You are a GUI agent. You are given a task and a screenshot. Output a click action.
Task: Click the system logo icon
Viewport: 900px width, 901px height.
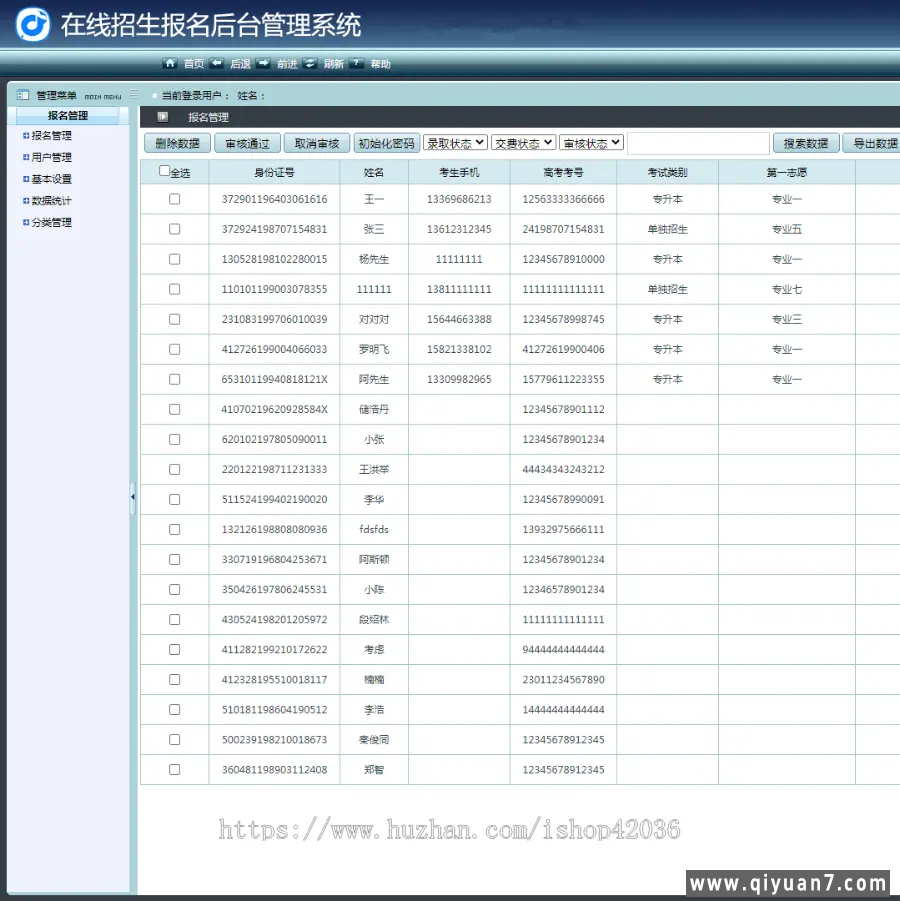point(33,24)
